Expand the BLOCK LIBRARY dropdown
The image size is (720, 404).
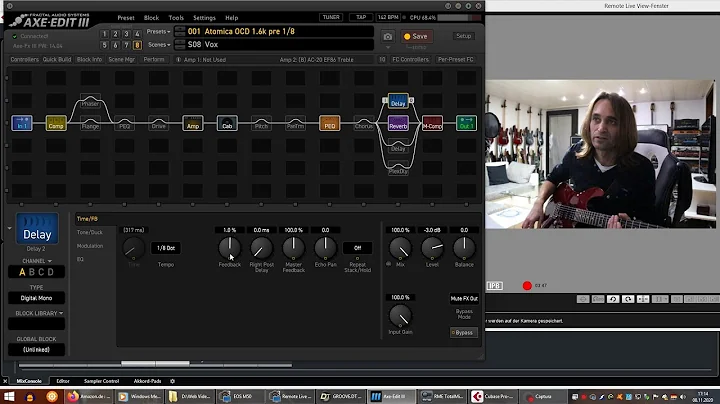39,313
